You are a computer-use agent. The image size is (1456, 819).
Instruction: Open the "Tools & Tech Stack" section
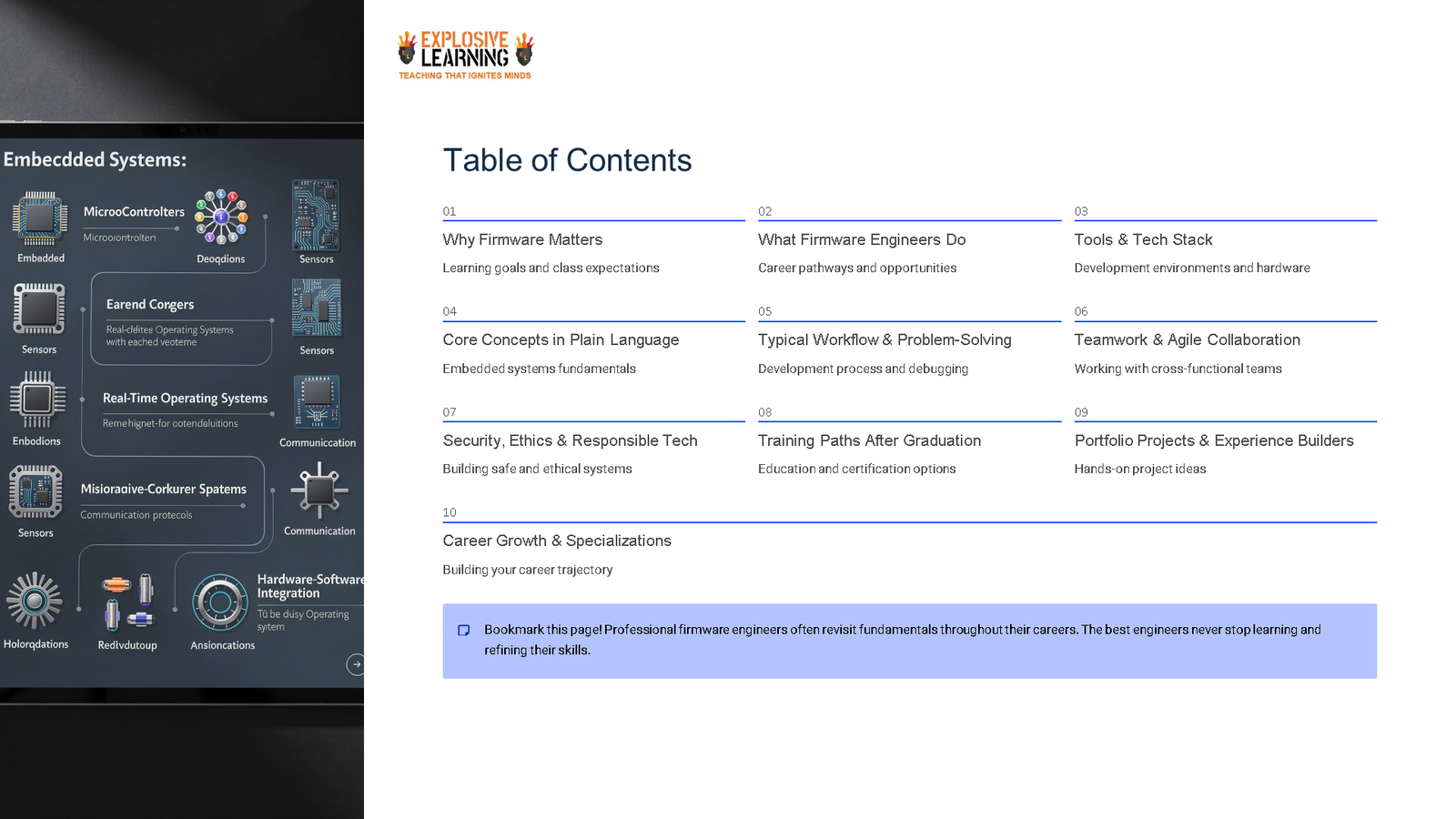(x=1143, y=239)
